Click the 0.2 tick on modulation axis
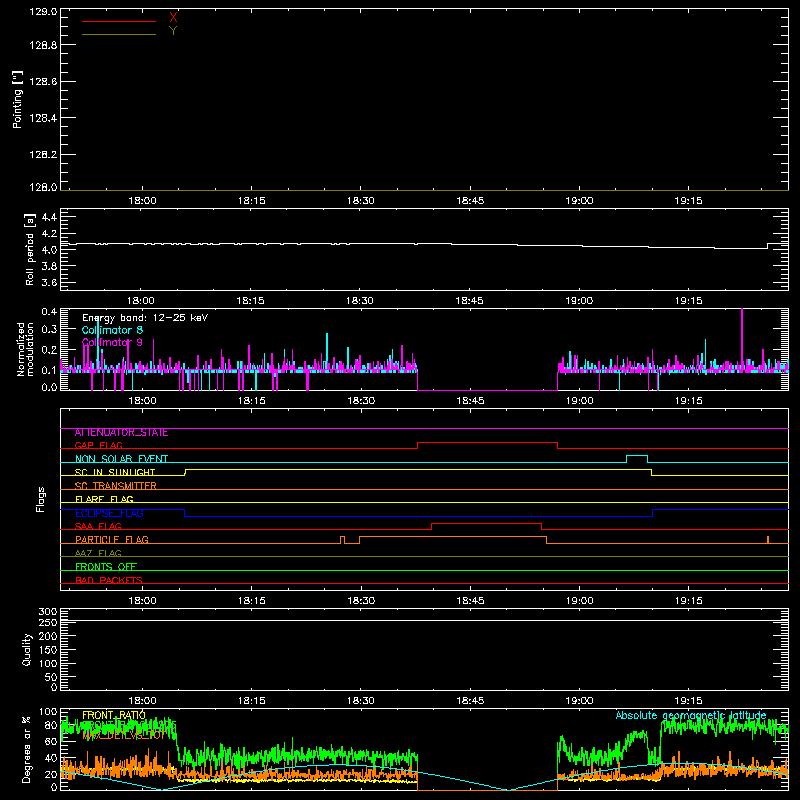Image resolution: width=800 pixels, height=800 pixels. [49, 350]
